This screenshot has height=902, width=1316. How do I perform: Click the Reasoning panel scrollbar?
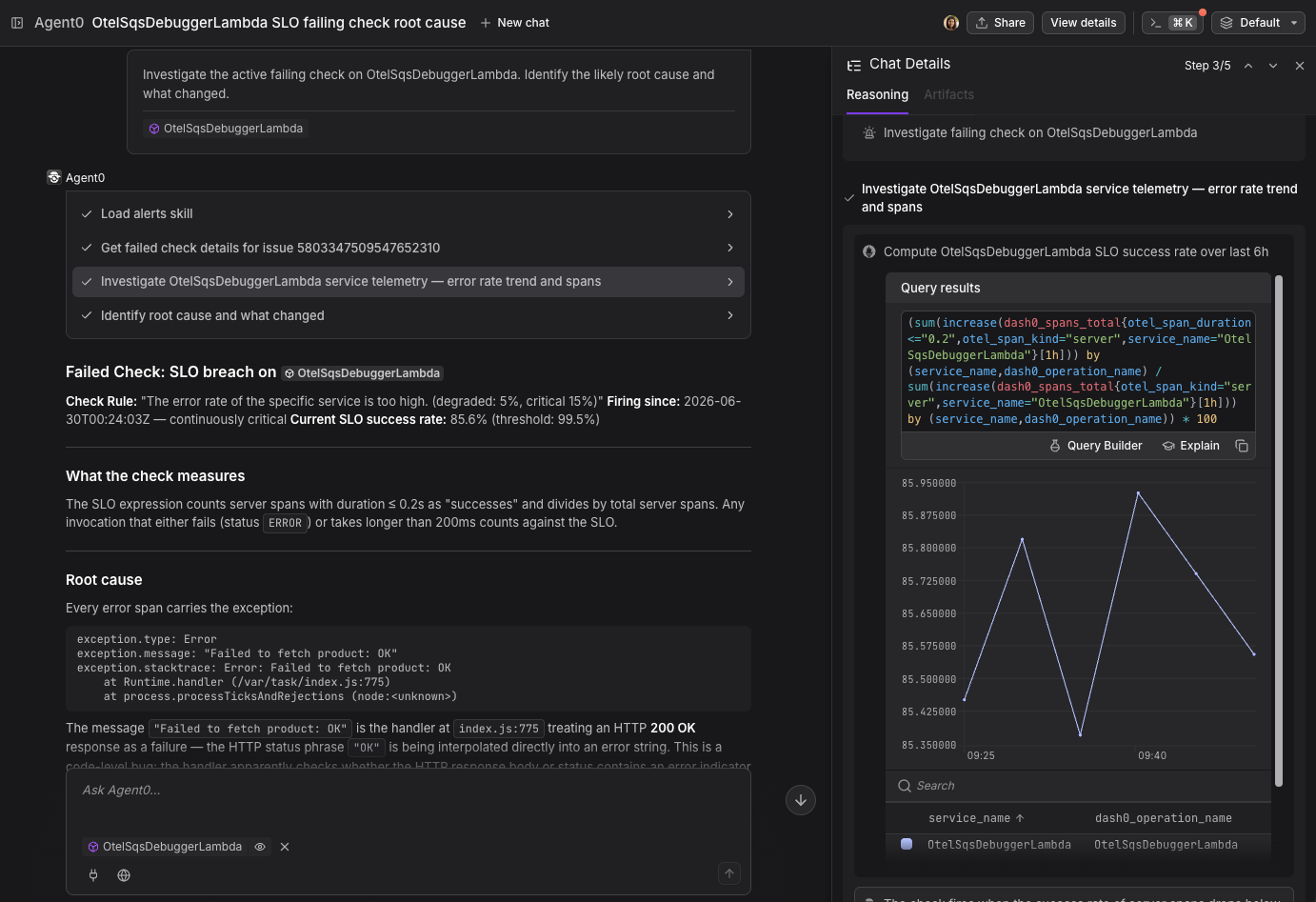(x=1279, y=530)
